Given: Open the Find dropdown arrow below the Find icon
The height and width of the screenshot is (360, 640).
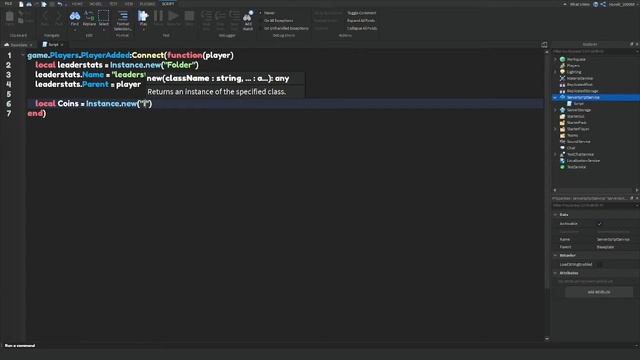Looking at the screenshot, I should tap(75, 30).
